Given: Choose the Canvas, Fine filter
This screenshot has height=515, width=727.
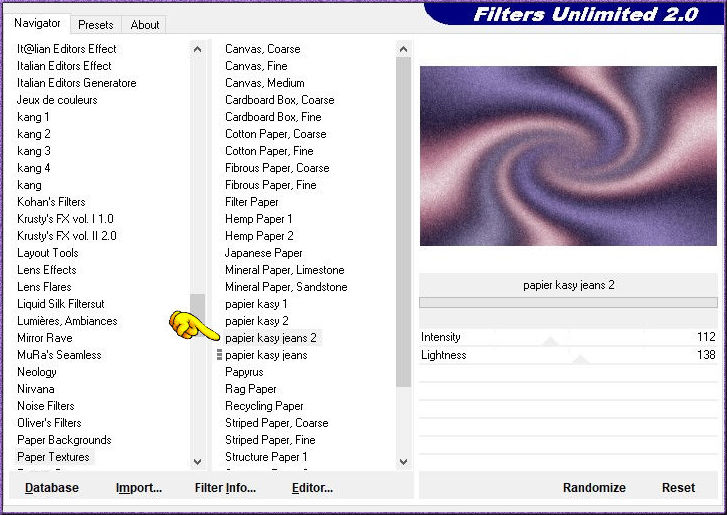Looking at the screenshot, I should 256,66.
